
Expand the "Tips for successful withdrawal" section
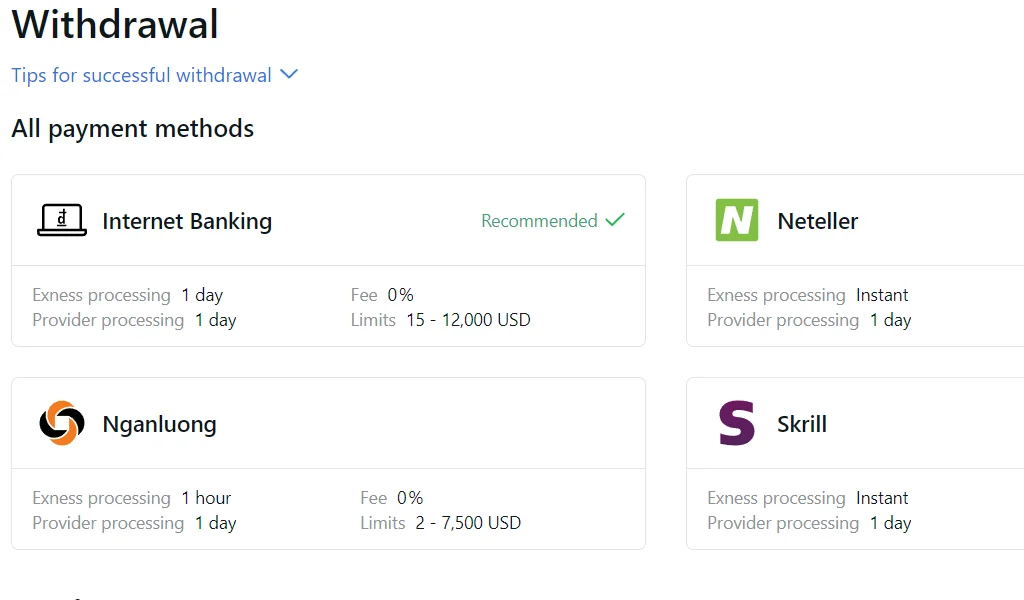(x=140, y=75)
